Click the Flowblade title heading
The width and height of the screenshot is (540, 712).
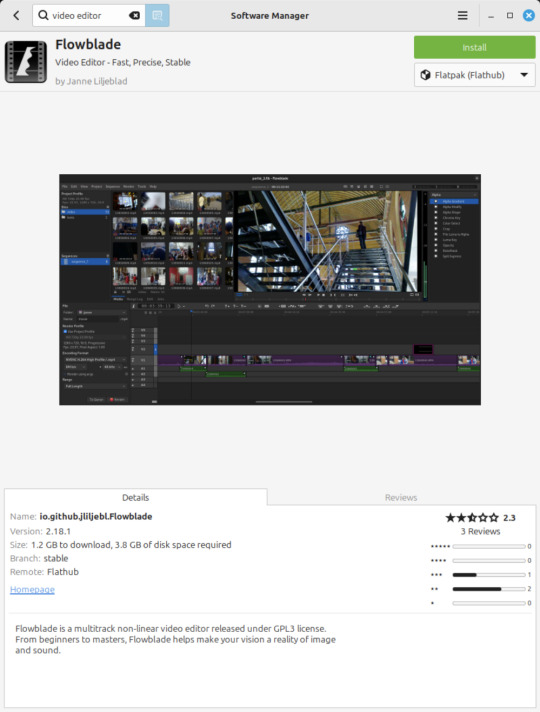[88, 44]
